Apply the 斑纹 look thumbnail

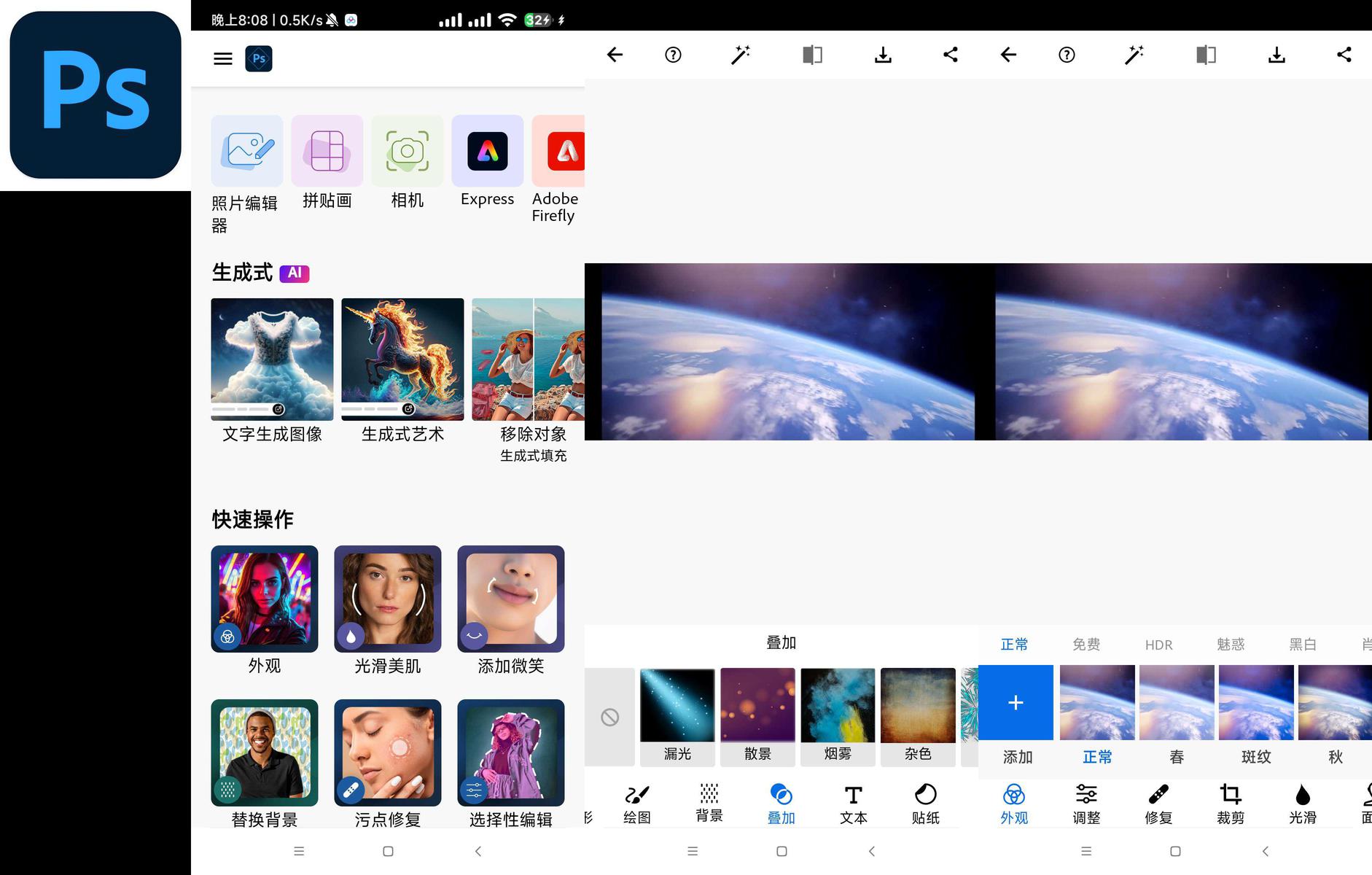[x=1256, y=702]
